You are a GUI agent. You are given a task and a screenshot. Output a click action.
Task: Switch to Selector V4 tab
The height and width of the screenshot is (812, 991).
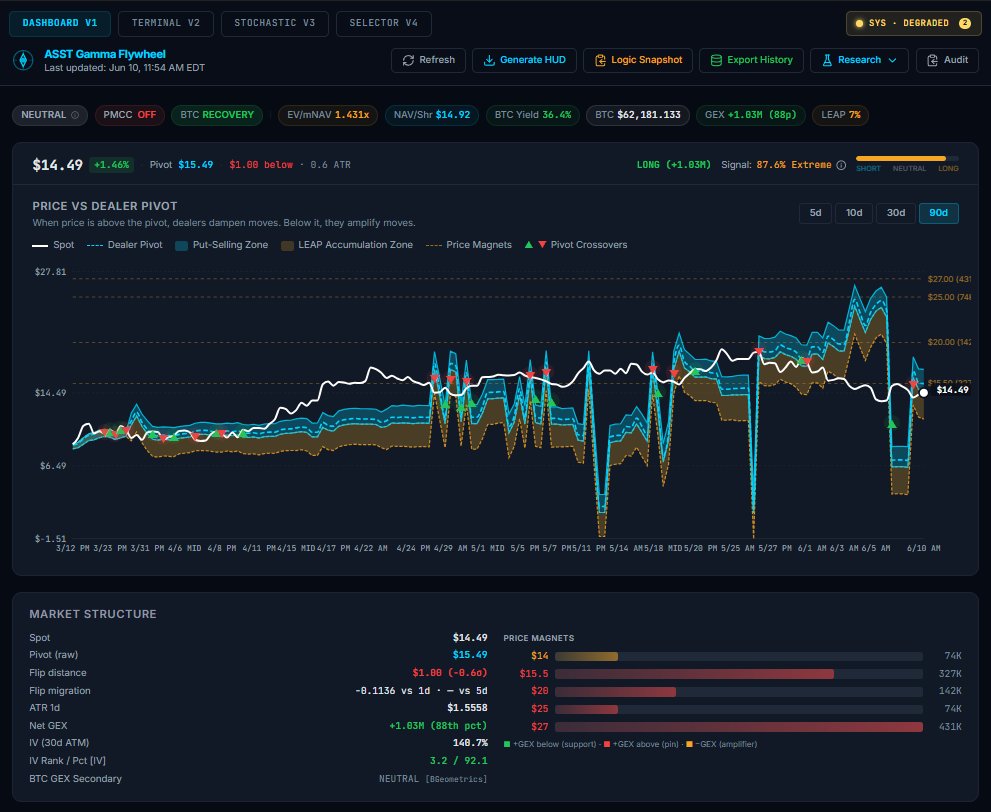(x=384, y=23)
